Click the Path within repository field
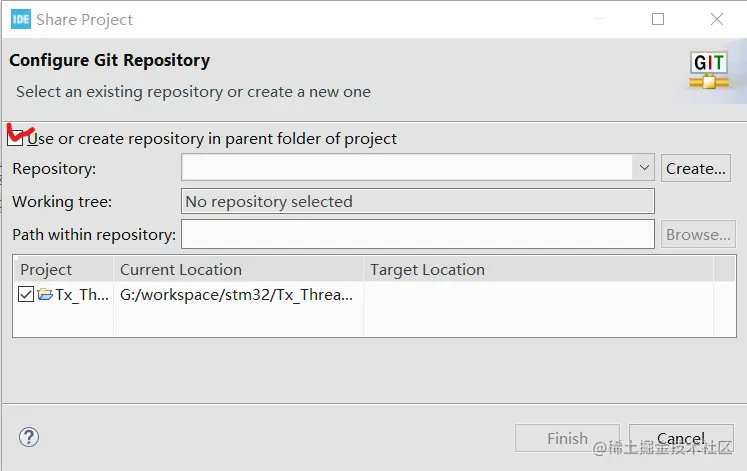 pos(417,234)
